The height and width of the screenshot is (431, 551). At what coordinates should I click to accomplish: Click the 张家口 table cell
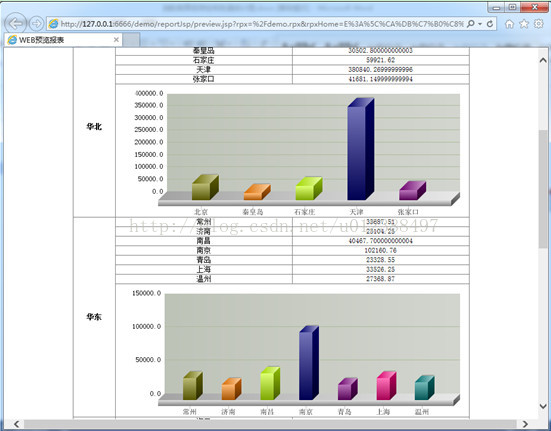click(x=204, y=79)
